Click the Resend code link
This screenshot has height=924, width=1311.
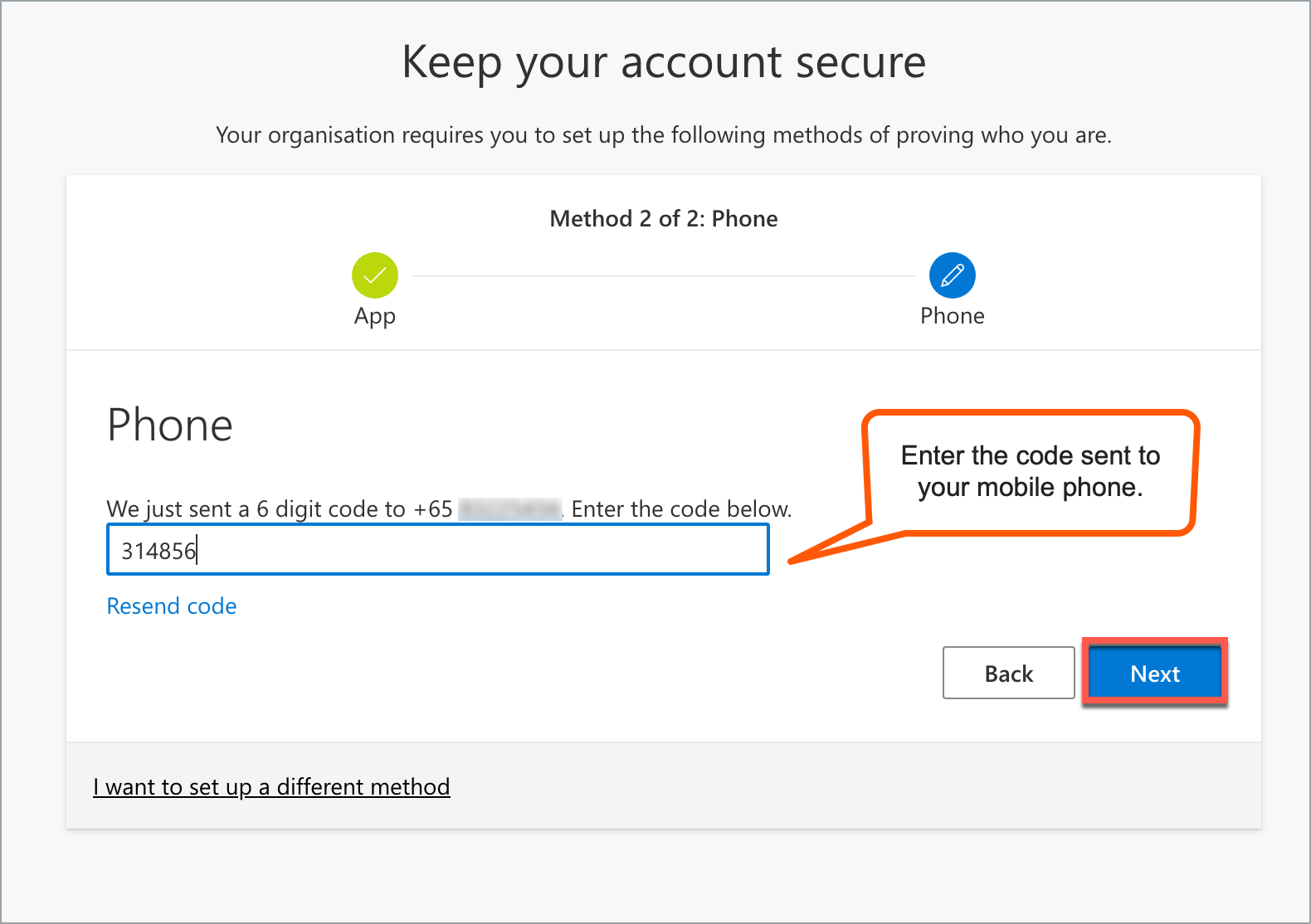[x=171, y=605]
